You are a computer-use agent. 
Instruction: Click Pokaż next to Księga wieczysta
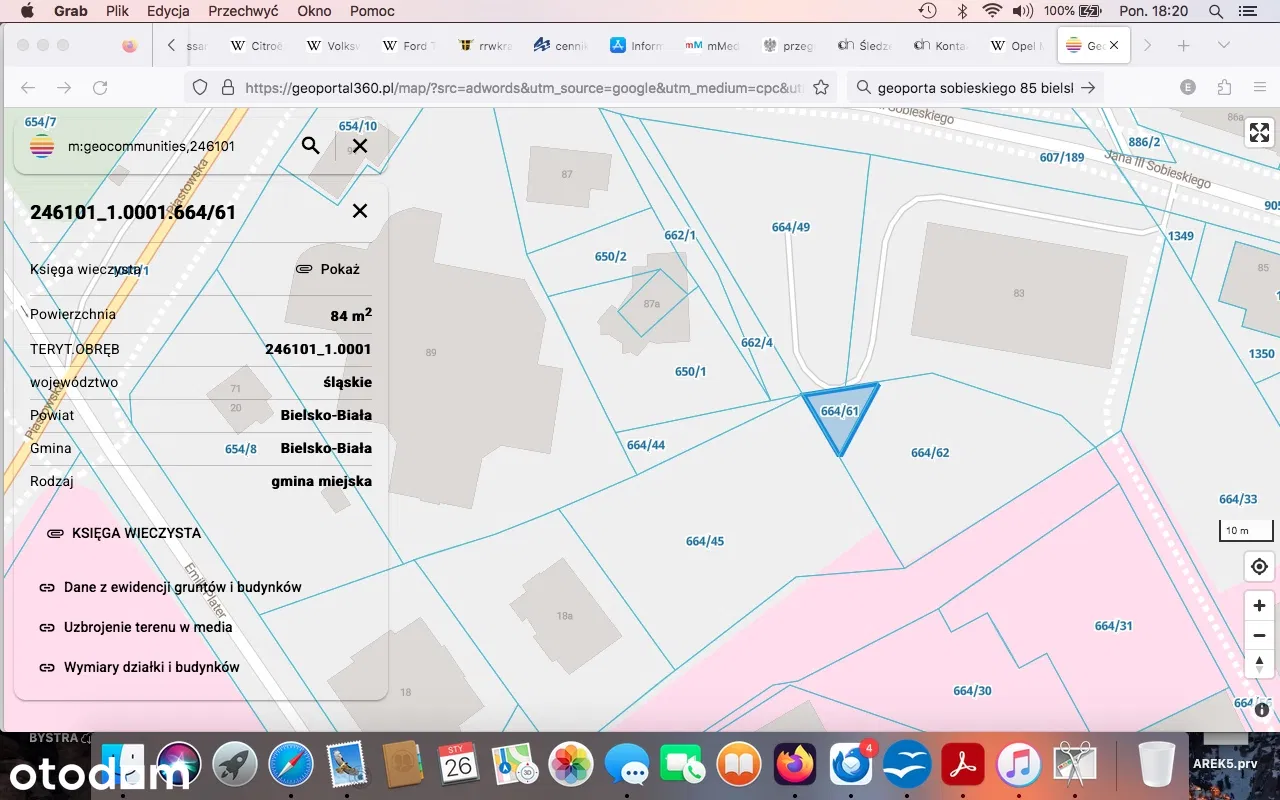point(328,269)
